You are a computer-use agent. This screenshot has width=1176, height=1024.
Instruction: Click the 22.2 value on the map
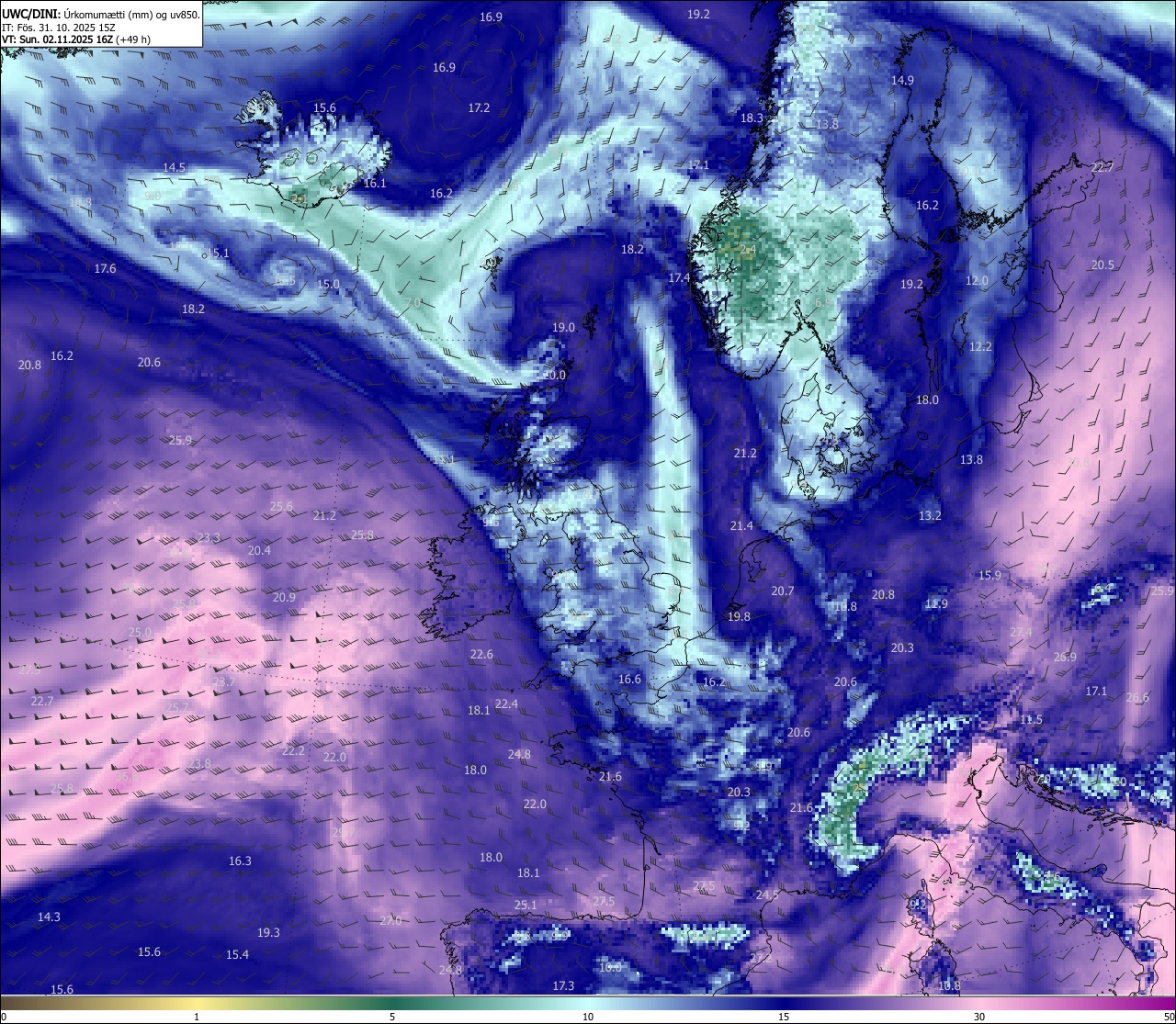click(293, 750)
